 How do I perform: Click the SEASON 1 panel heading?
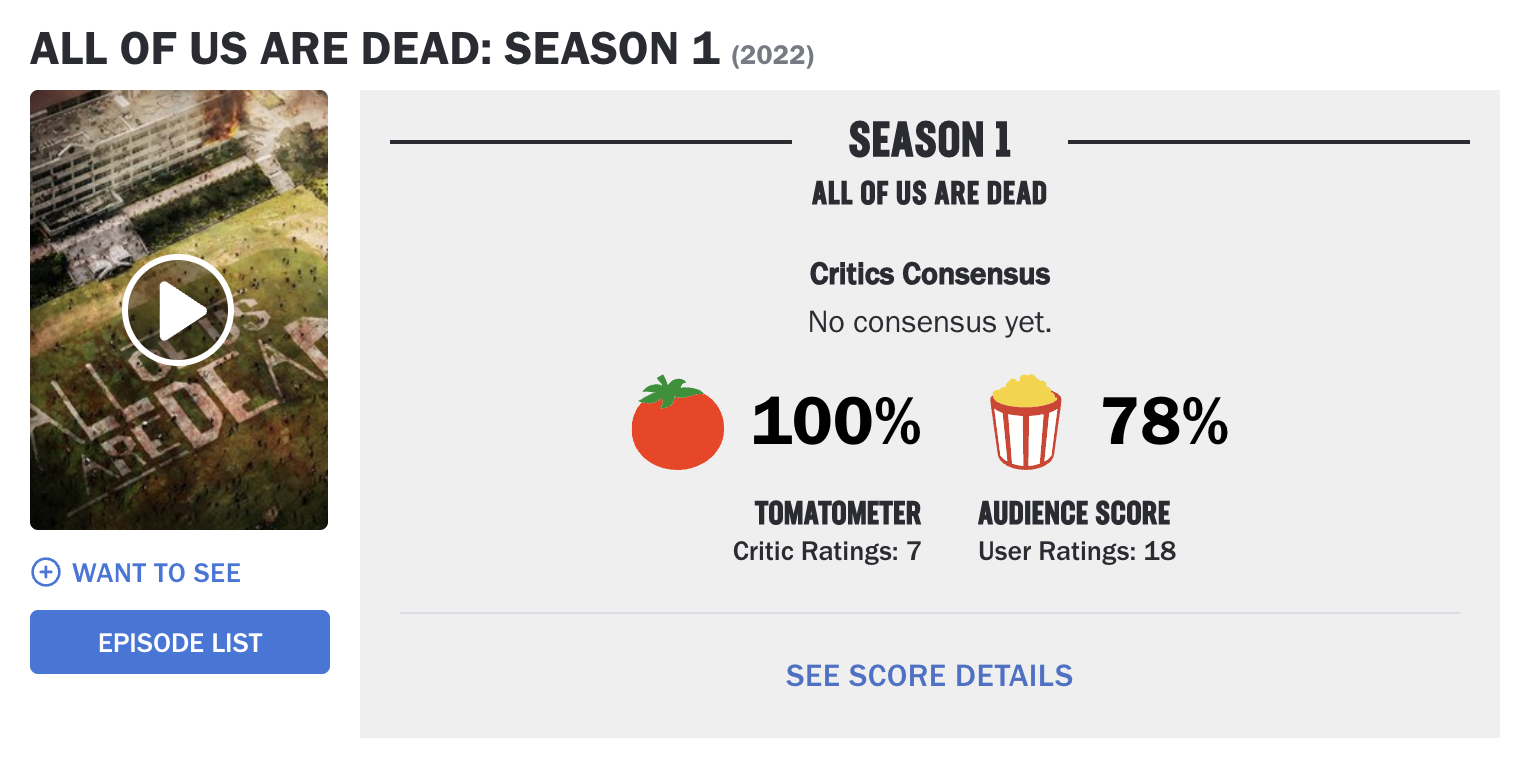coord(929,141)
